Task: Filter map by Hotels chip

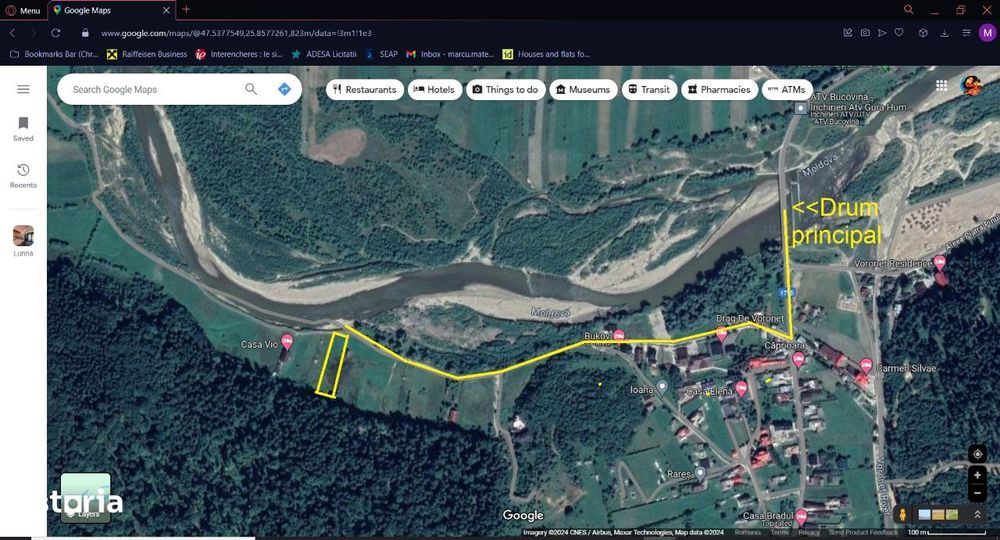Action: pos(434,89)
